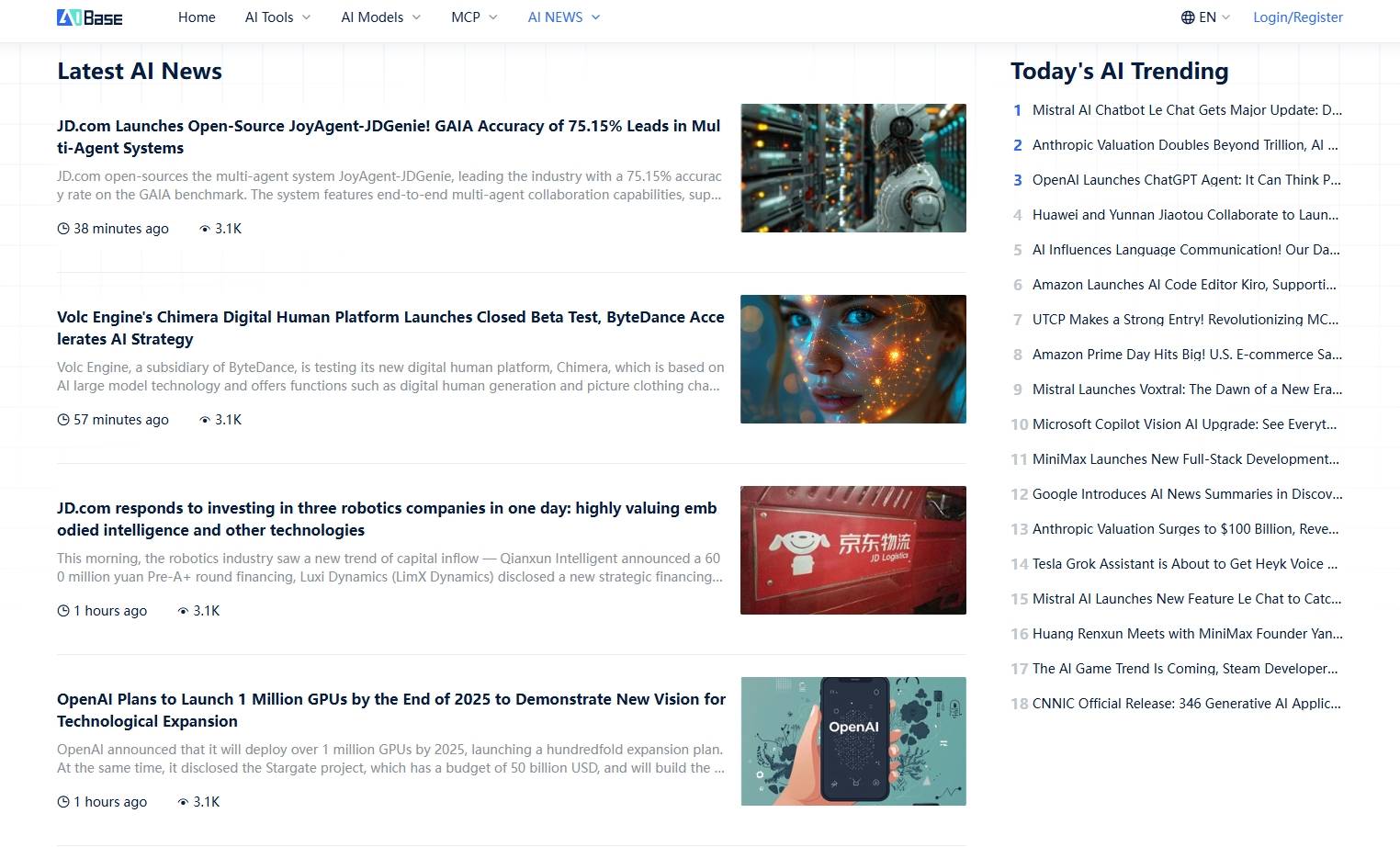
Task: Click the clock icon on the JD.com robotics article
Action: point(62,610)
